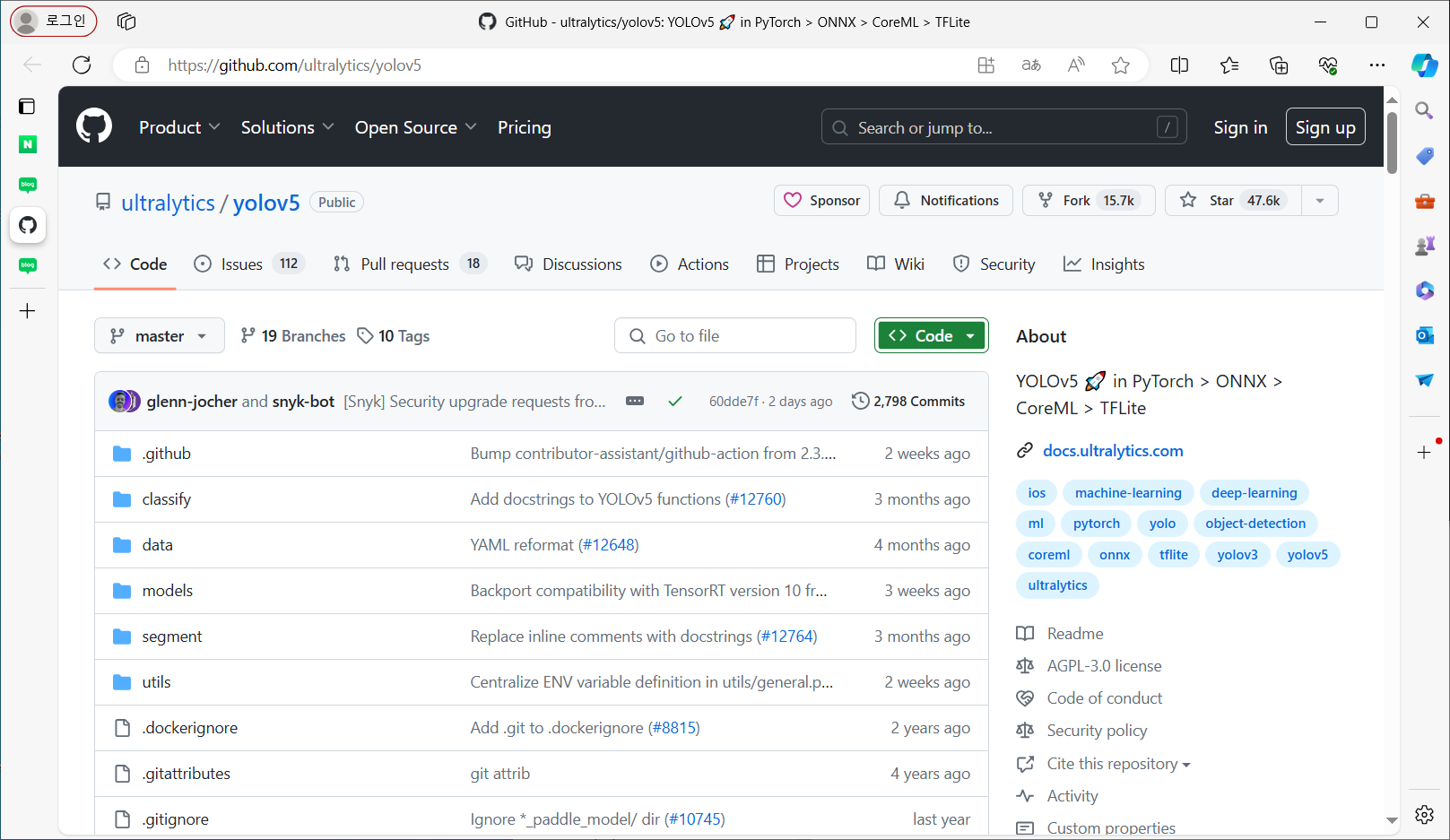Open the browser essentials heart icon
Image resolution: width=1450 pixels, height=840 pixels.
click(1328, 65)
